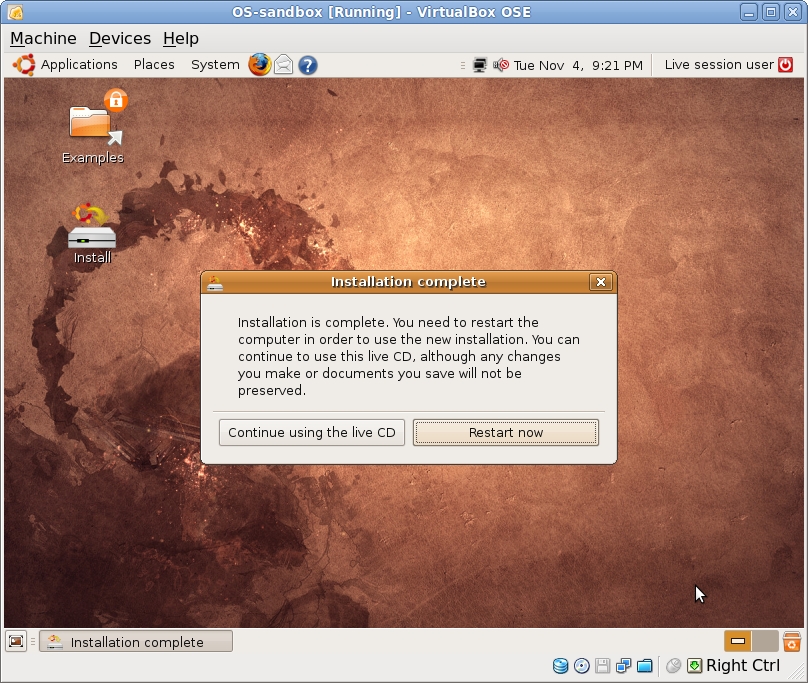Click the VirtualBox shared folders icon
This screenshot has height=683, width=808.
click(x=645, y=666)
